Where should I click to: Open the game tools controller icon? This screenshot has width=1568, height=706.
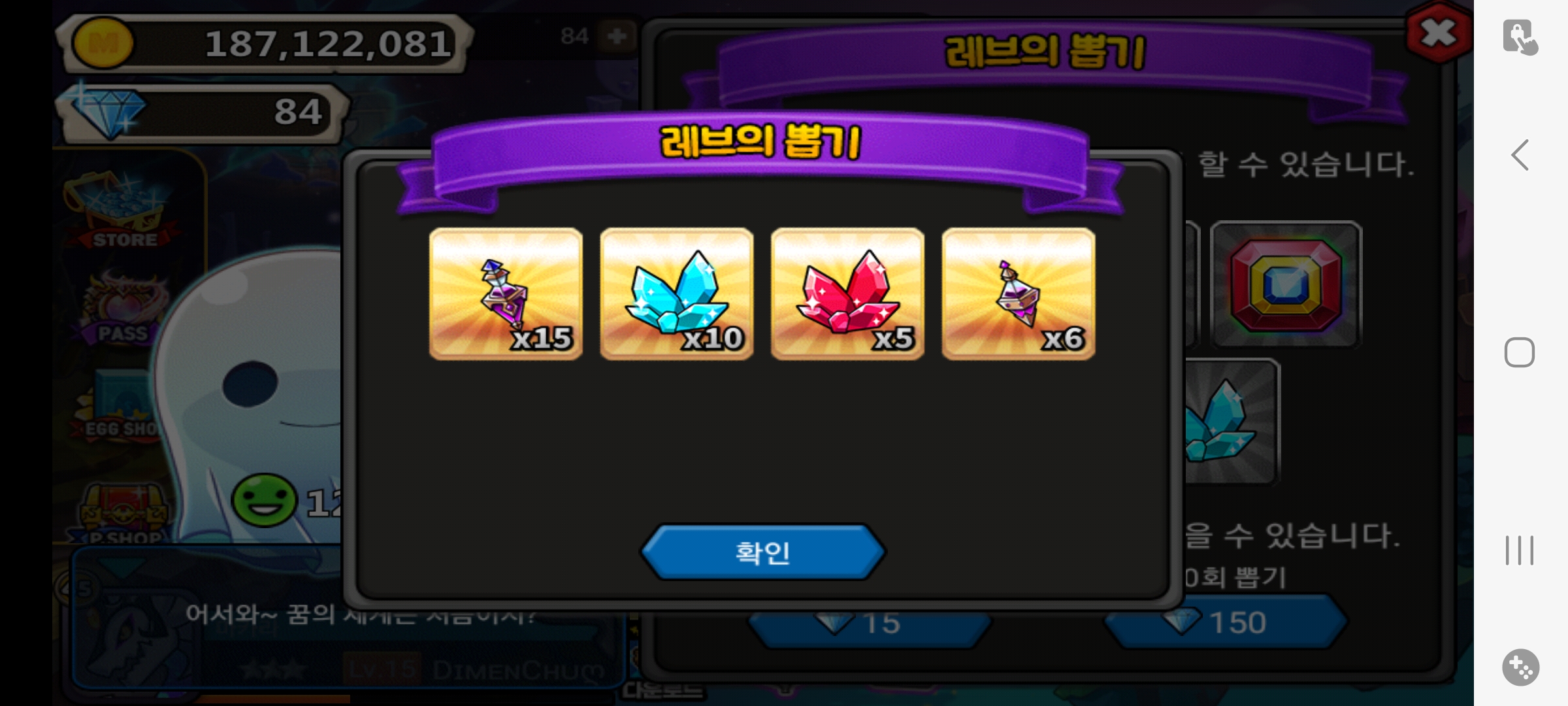[1520, 667]
